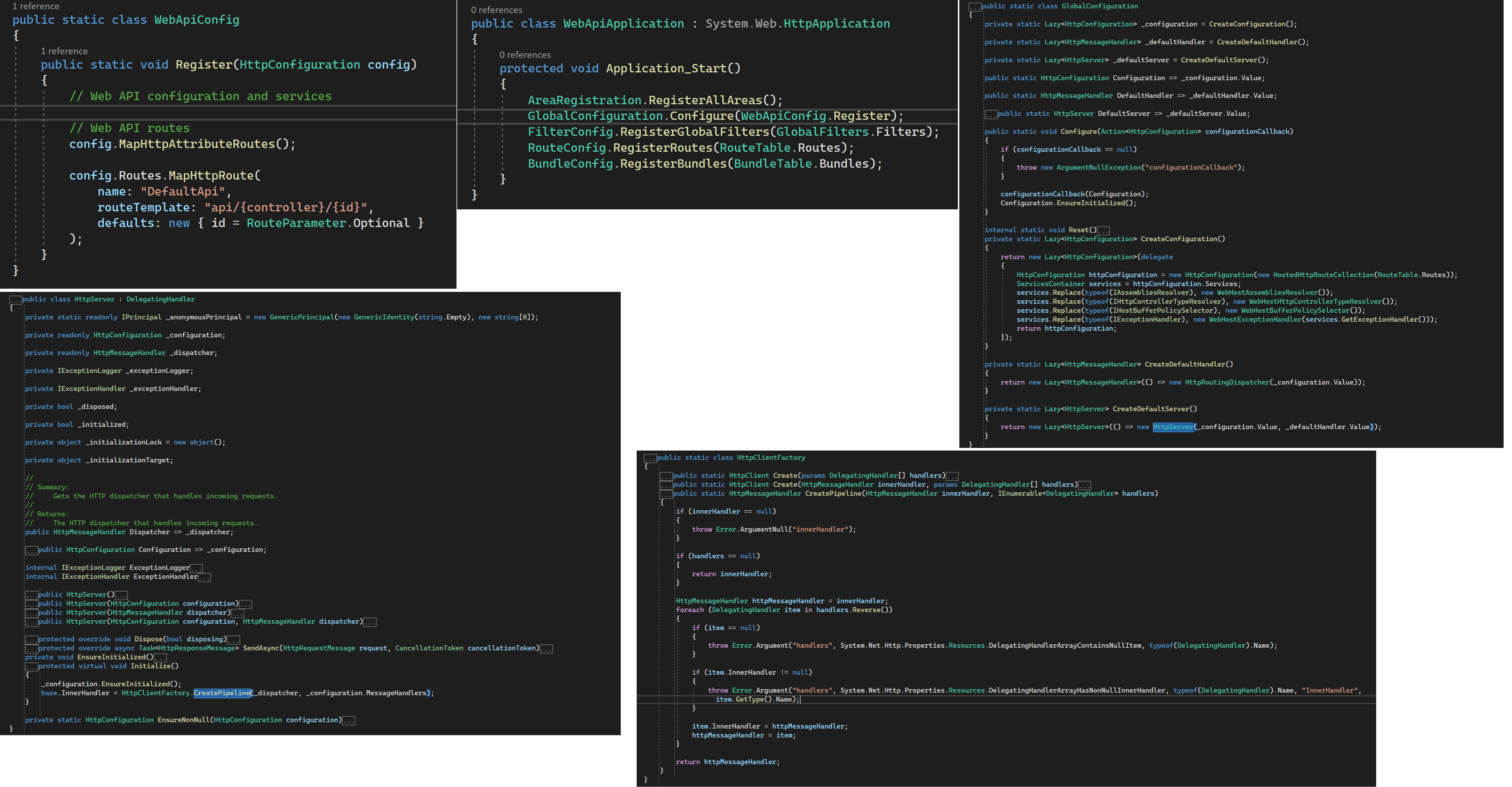Expand collapsed comment before 'public class HttpServer'
The width and height of the screenshot is (1512, 787).
point(16,300)
